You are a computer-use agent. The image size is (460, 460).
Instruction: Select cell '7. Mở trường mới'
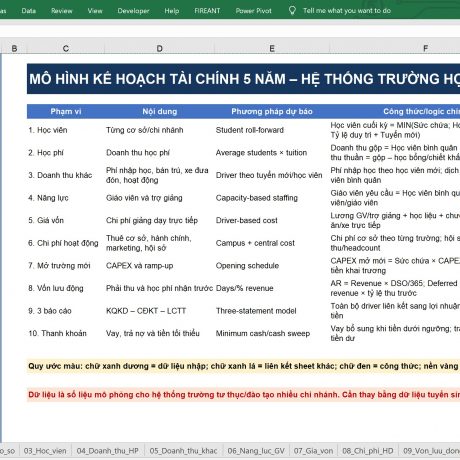tap(66, 266)
